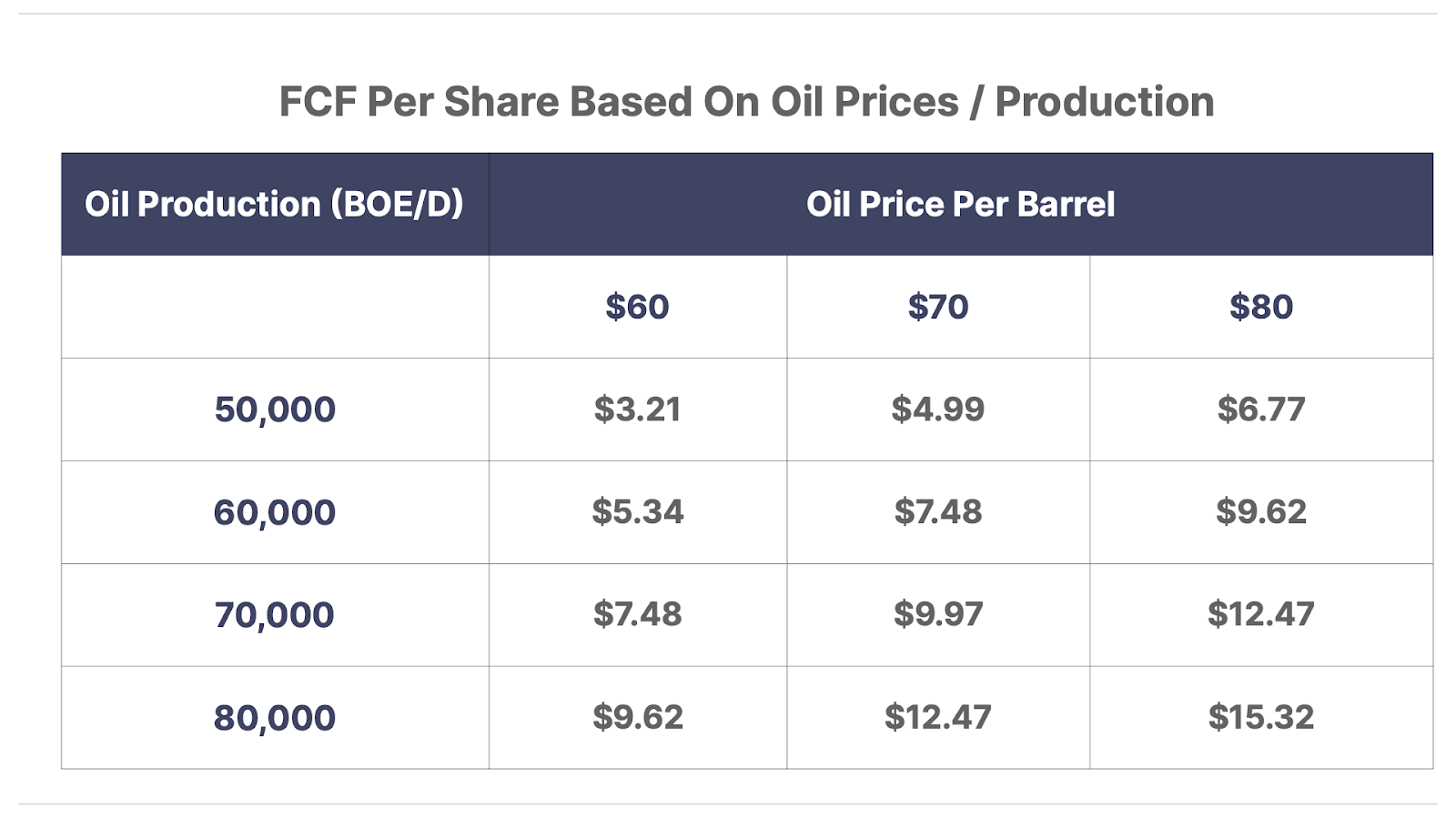Click the empty cell left of $60
This screenshot has width=1456, height=819.
coord(275,307)
